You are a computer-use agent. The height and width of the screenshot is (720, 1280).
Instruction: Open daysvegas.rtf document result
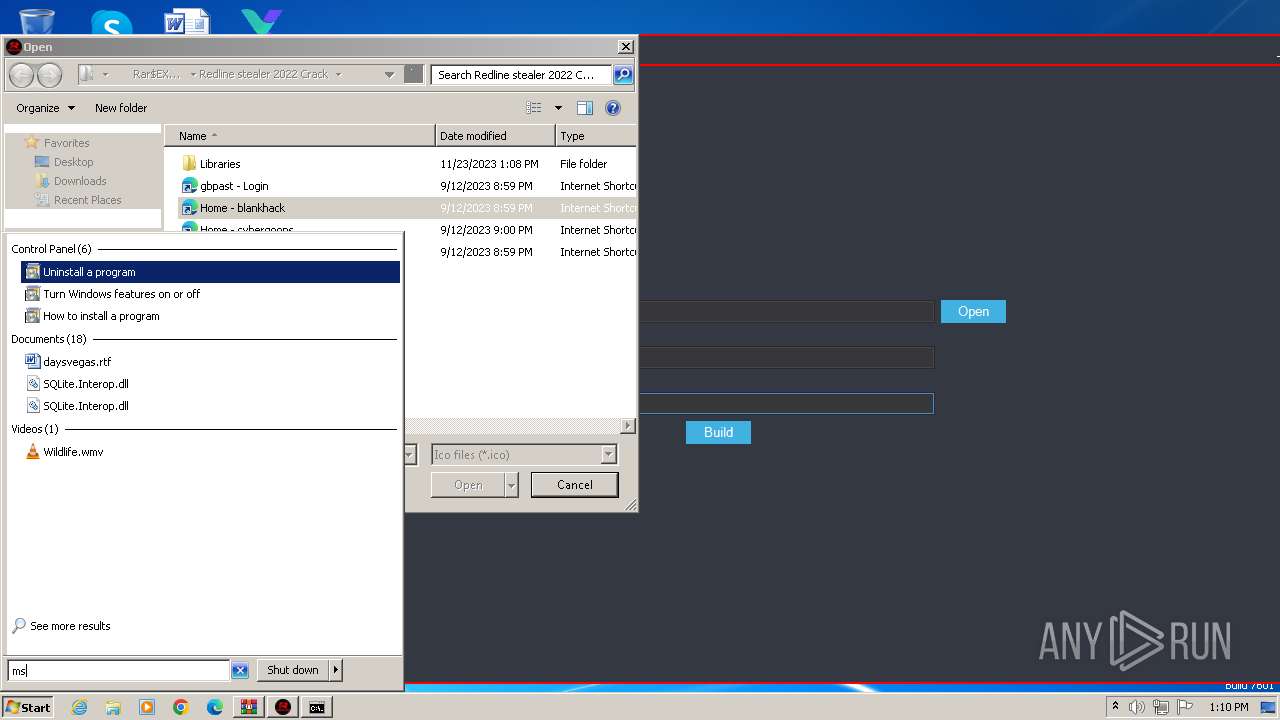point(210,362)
